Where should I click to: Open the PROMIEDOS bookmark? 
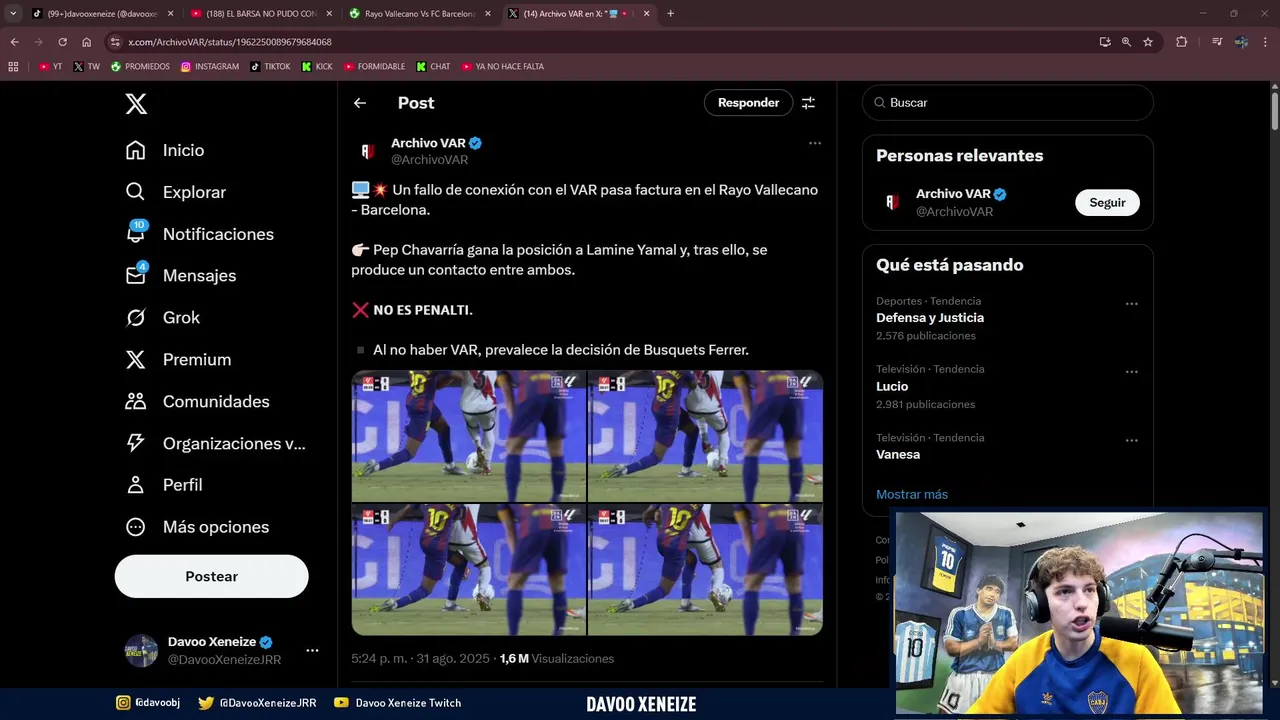140,67
